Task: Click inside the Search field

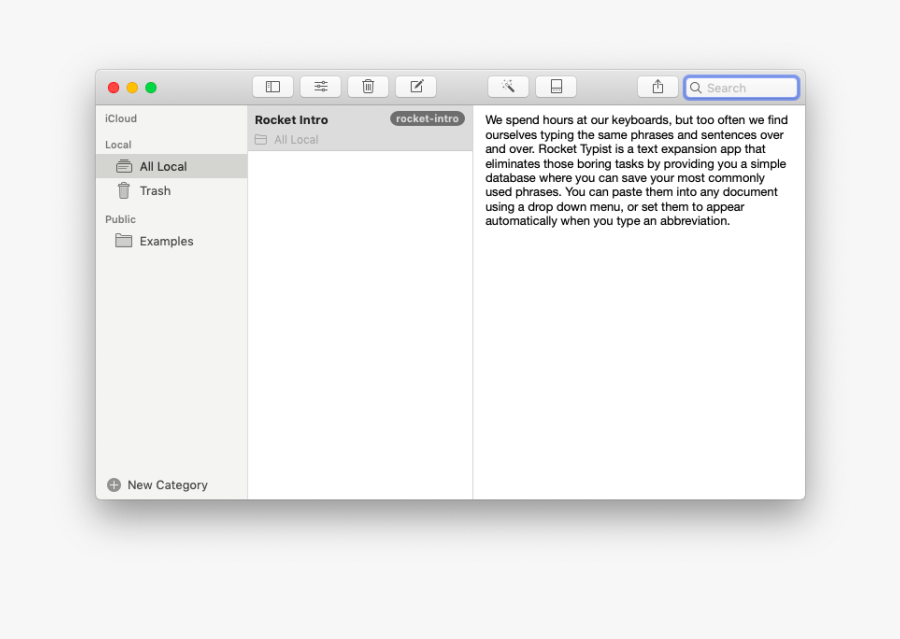Action: [x=745, y=88]
